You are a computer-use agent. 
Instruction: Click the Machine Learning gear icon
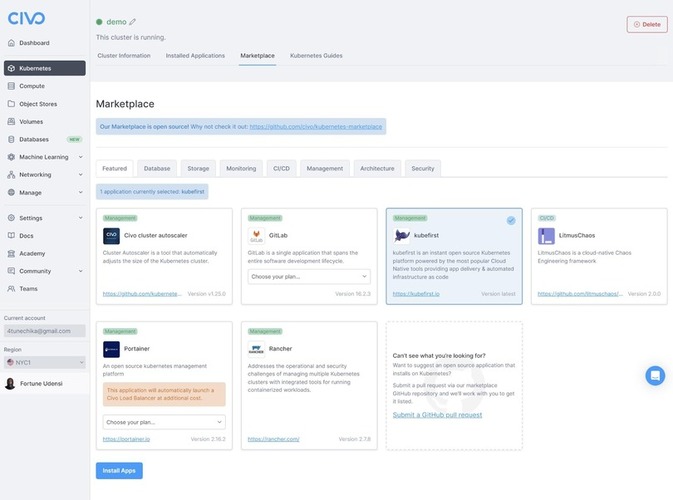pyautogui.click(x=12, y=157)
